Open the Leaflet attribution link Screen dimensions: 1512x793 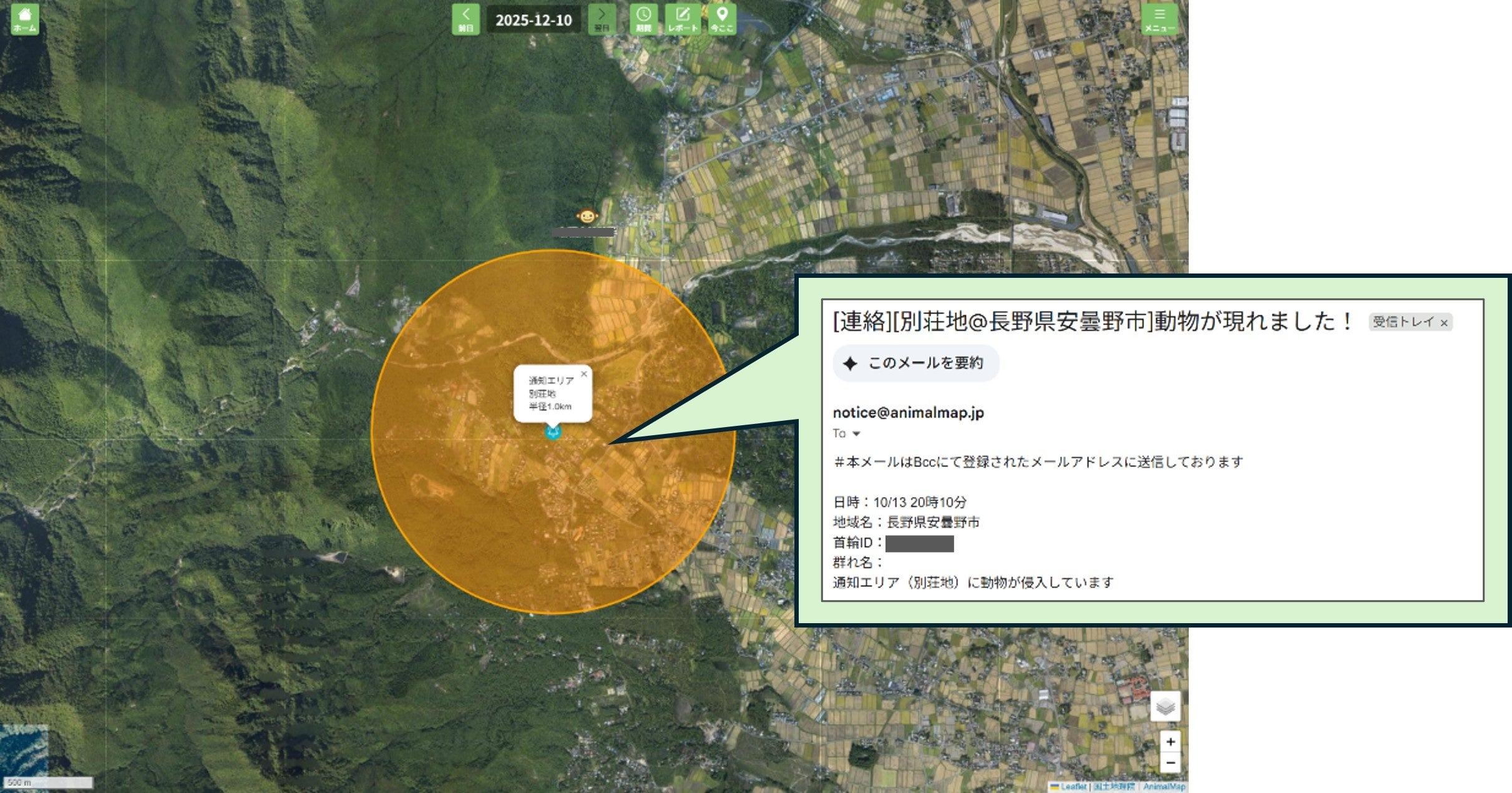(1073, 787)
